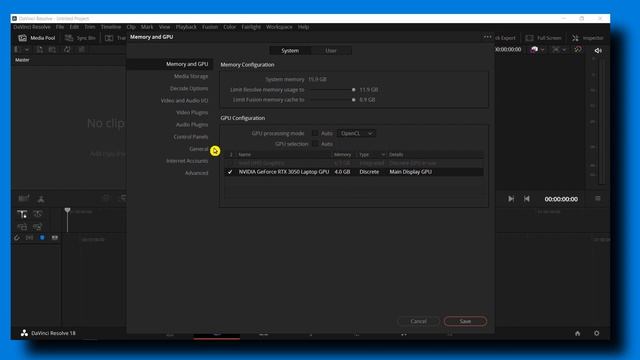Viewport: 640px width, 360px height.
Task: Select Internet Accounts in sidebar
Action: point(187,161)
